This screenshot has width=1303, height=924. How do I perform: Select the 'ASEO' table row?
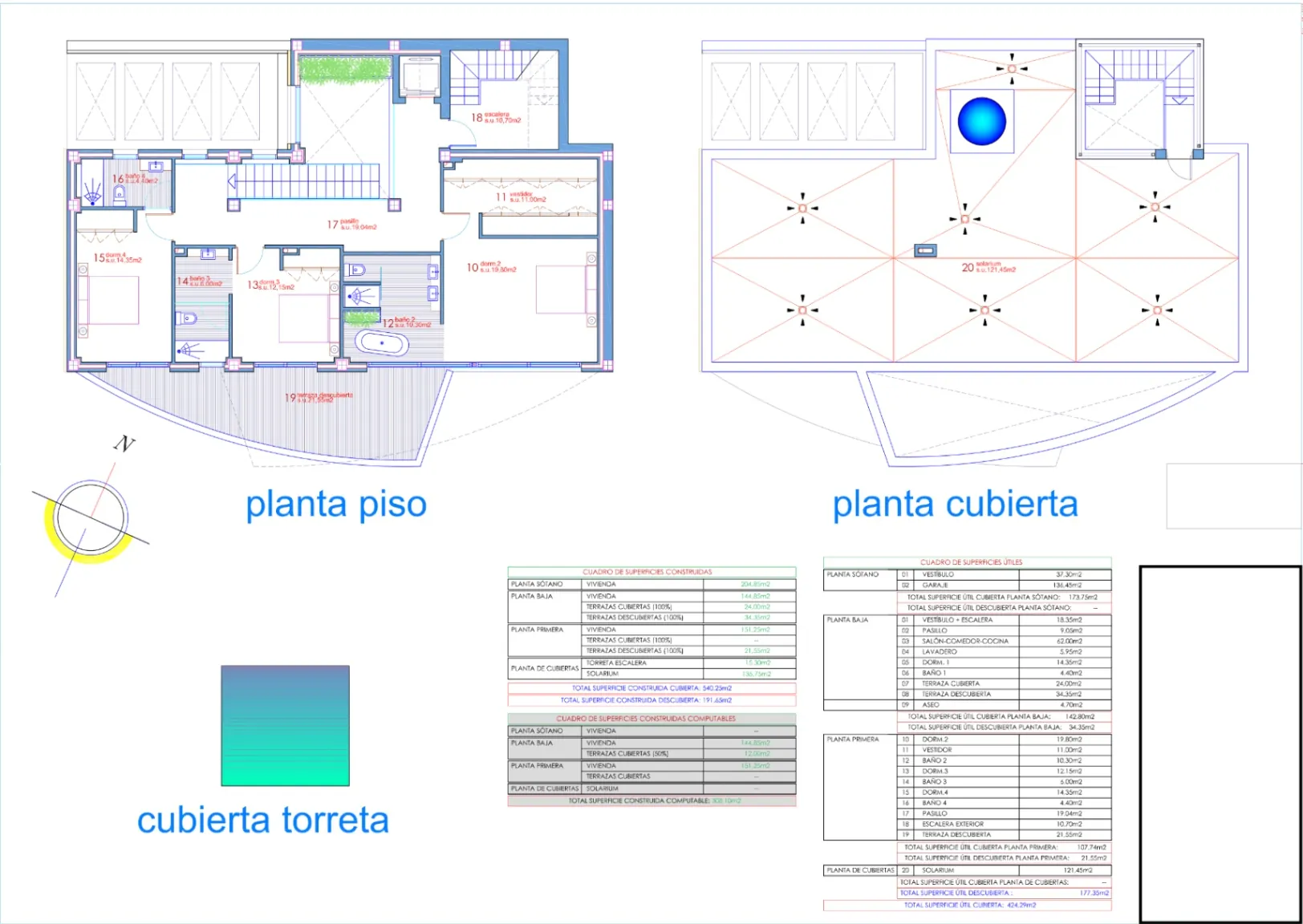tap(1004, 705)
